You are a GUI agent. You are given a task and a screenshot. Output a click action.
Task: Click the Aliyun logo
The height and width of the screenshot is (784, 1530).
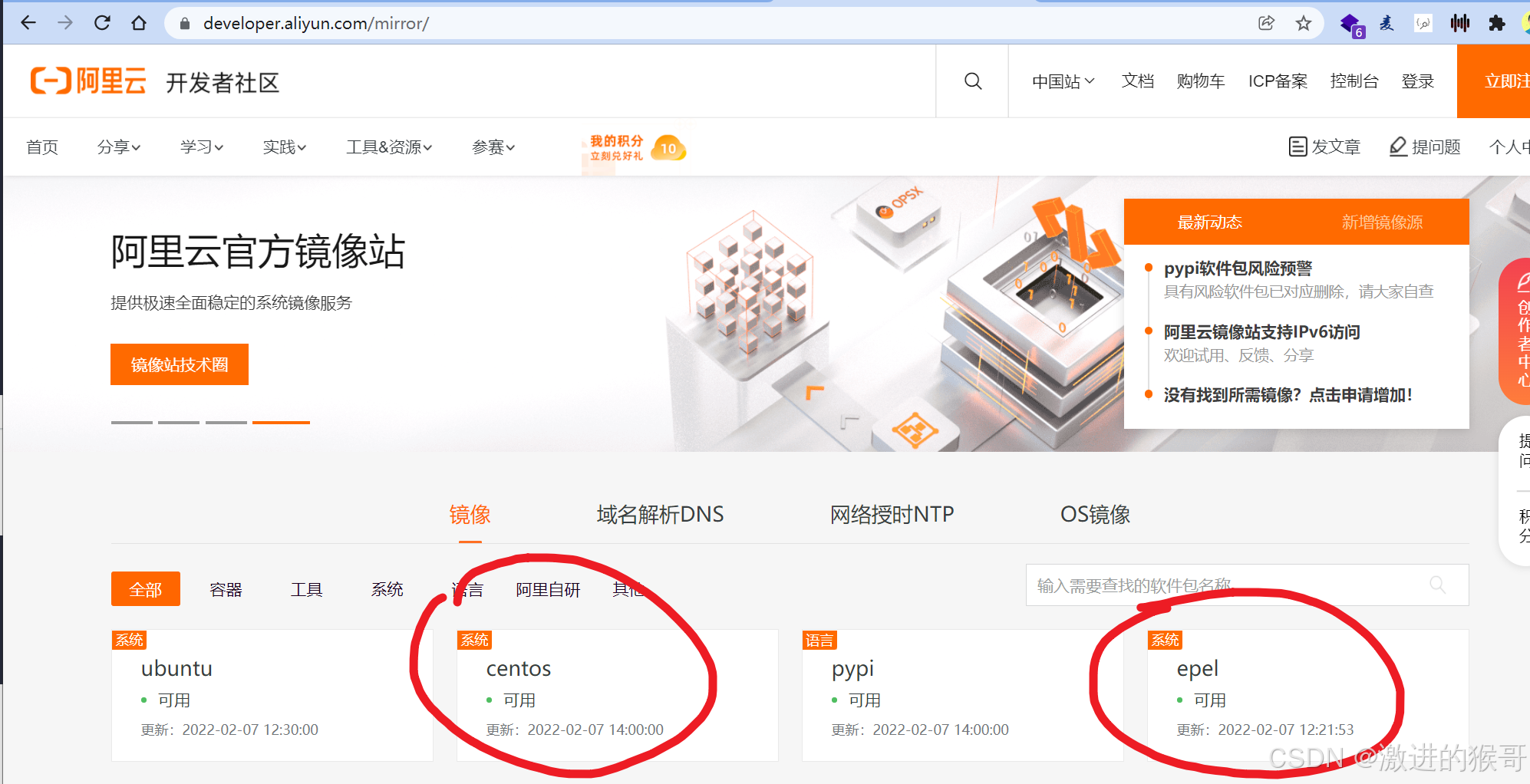click(88, 81)
